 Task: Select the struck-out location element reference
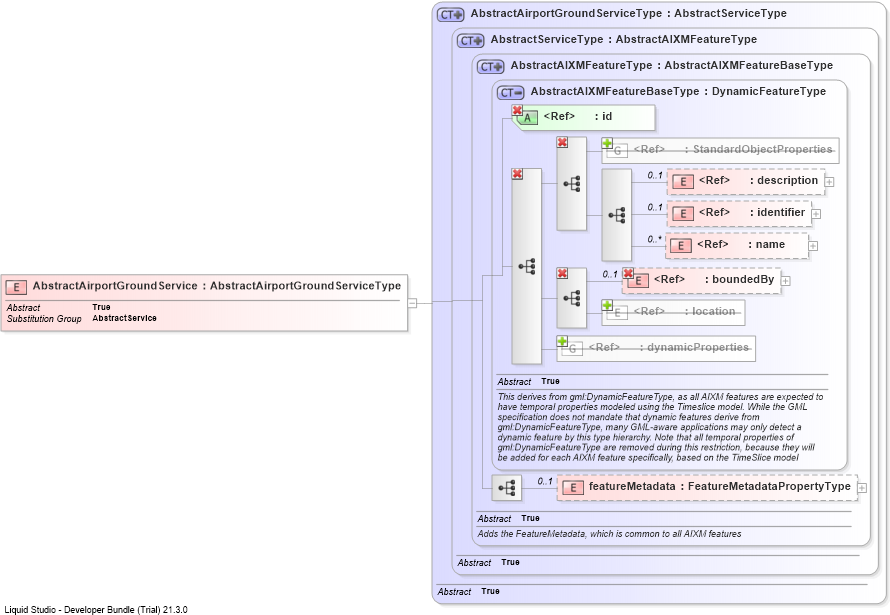tap(673, 313)
